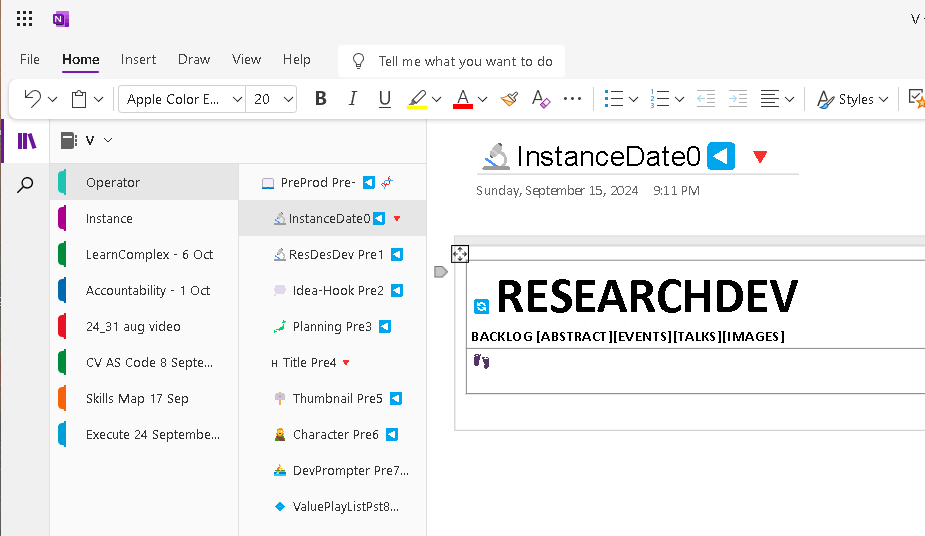Screen dimensions: 925x536
Task: Click the To Do tag checkbox icon
Action: click(916, 98)
